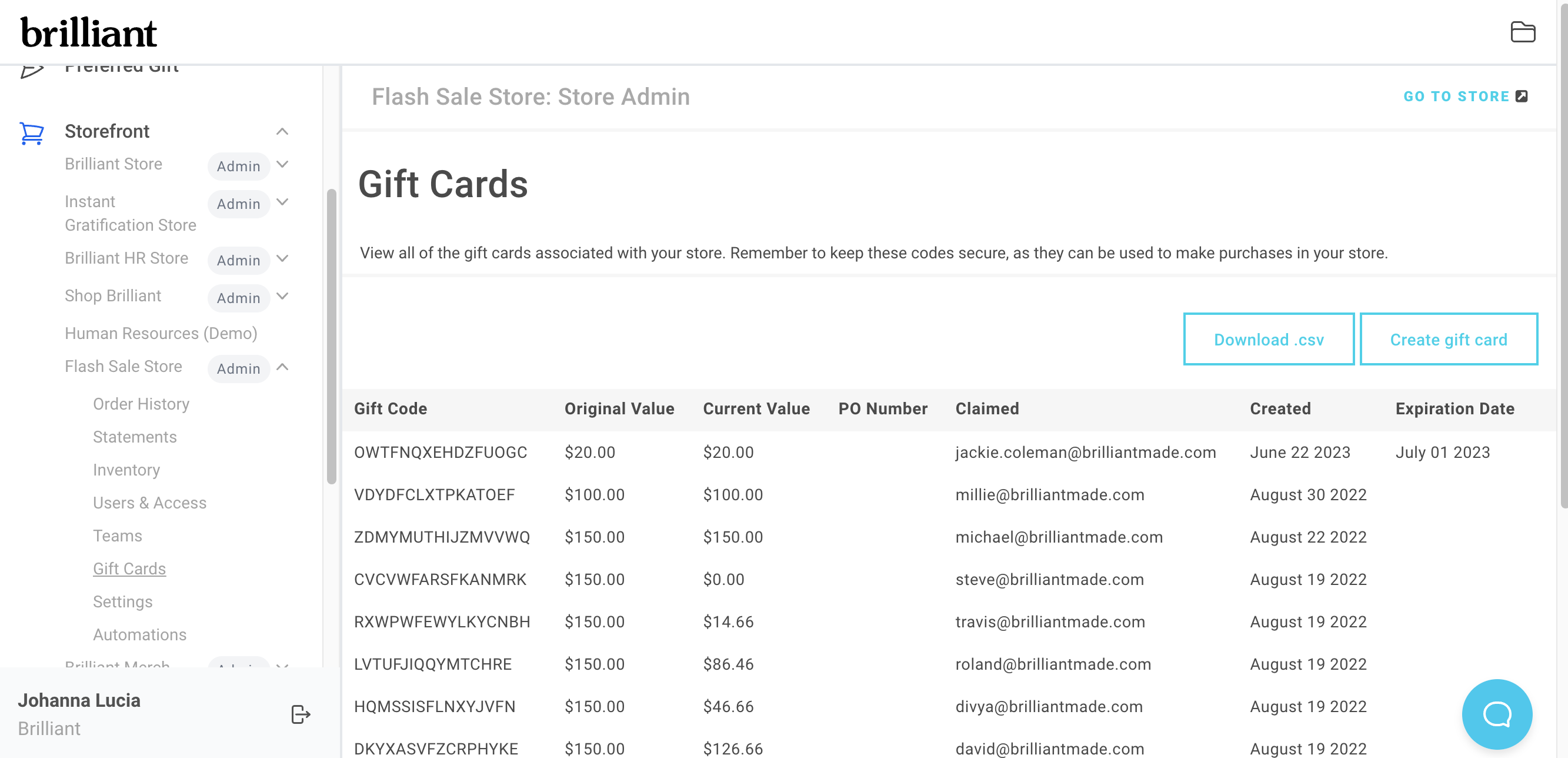Click the Original Value column header
The image size is (1568, 758).
click(x=619, y=408)
